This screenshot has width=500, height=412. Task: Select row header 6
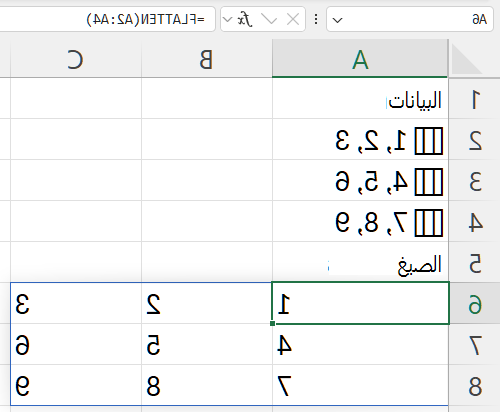pyautogui.click(x=475, y=304)
